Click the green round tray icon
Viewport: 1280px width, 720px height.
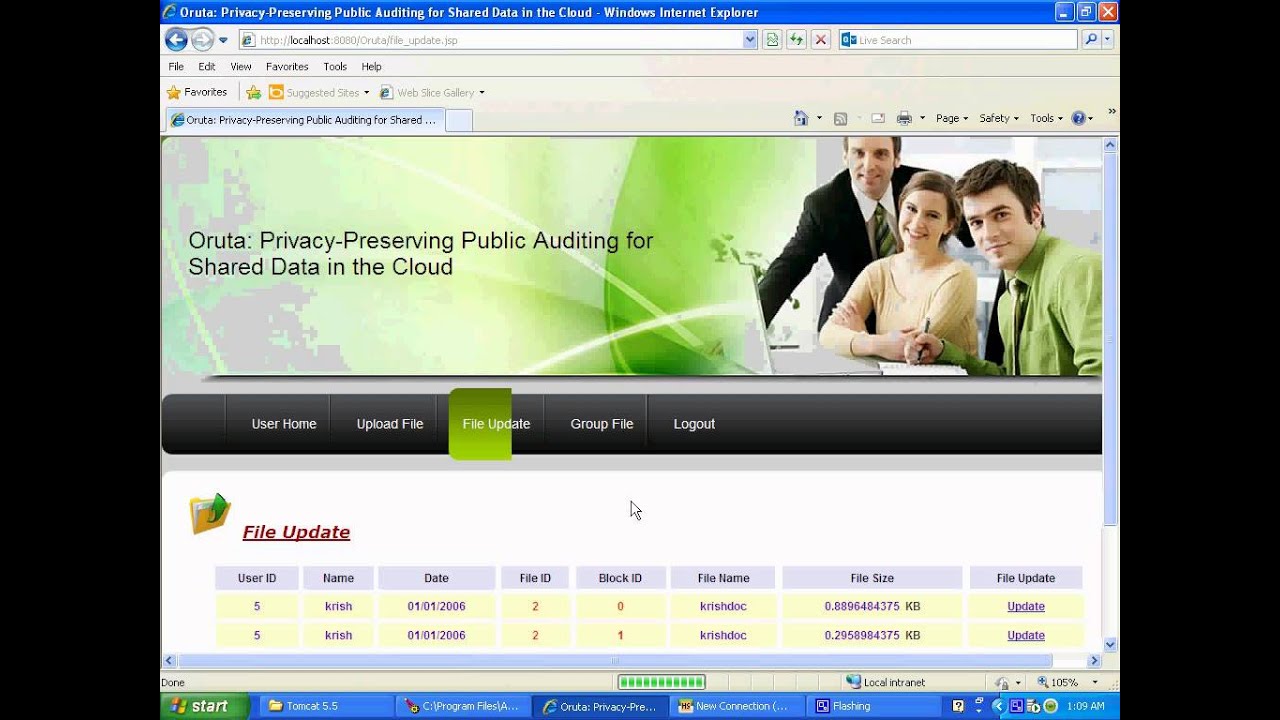1050,706
